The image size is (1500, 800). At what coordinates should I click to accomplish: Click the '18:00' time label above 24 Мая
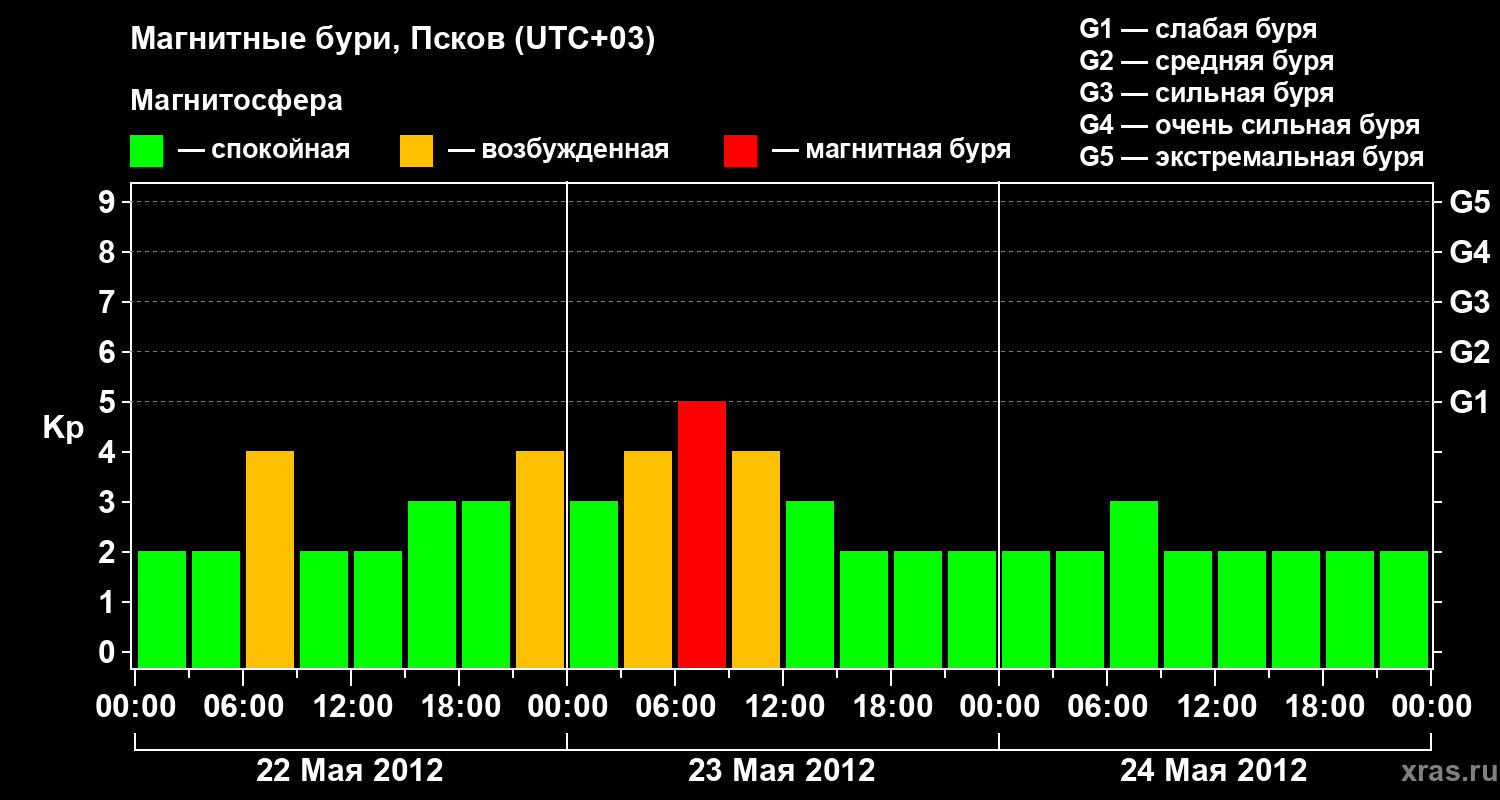pos(1323,706)
